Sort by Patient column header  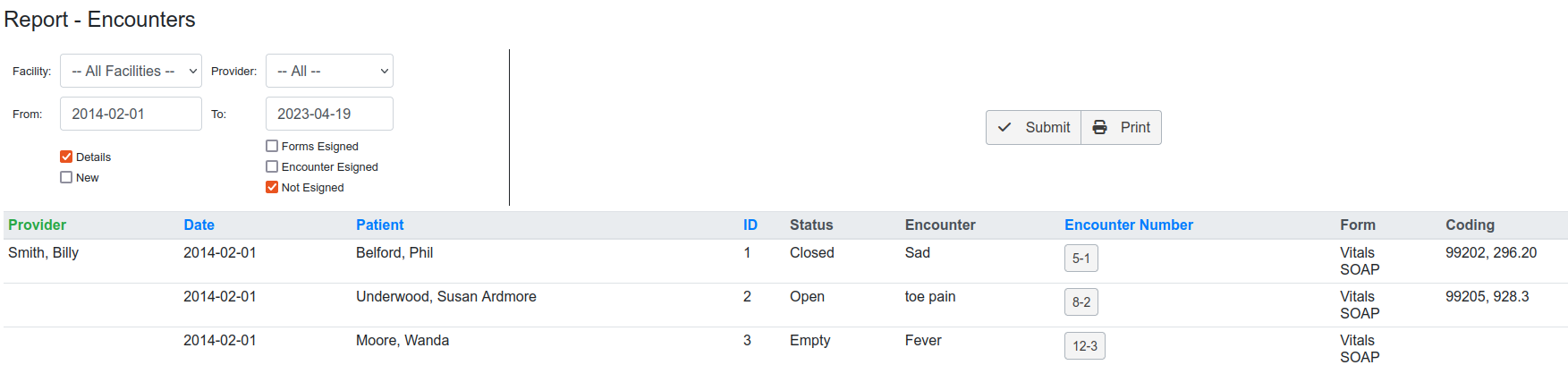pos(379,225)
